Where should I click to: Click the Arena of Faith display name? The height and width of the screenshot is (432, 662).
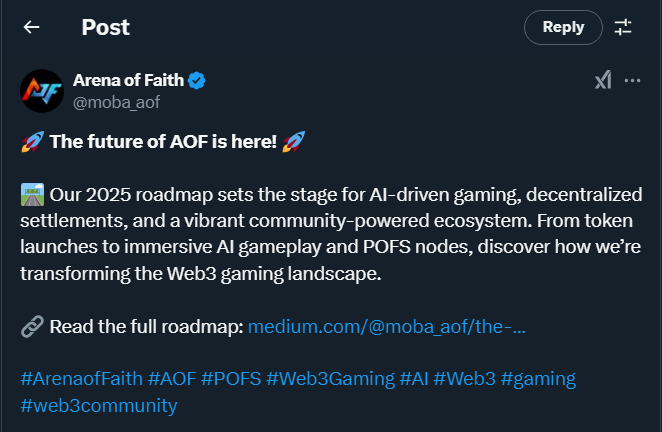pos(130,80)
